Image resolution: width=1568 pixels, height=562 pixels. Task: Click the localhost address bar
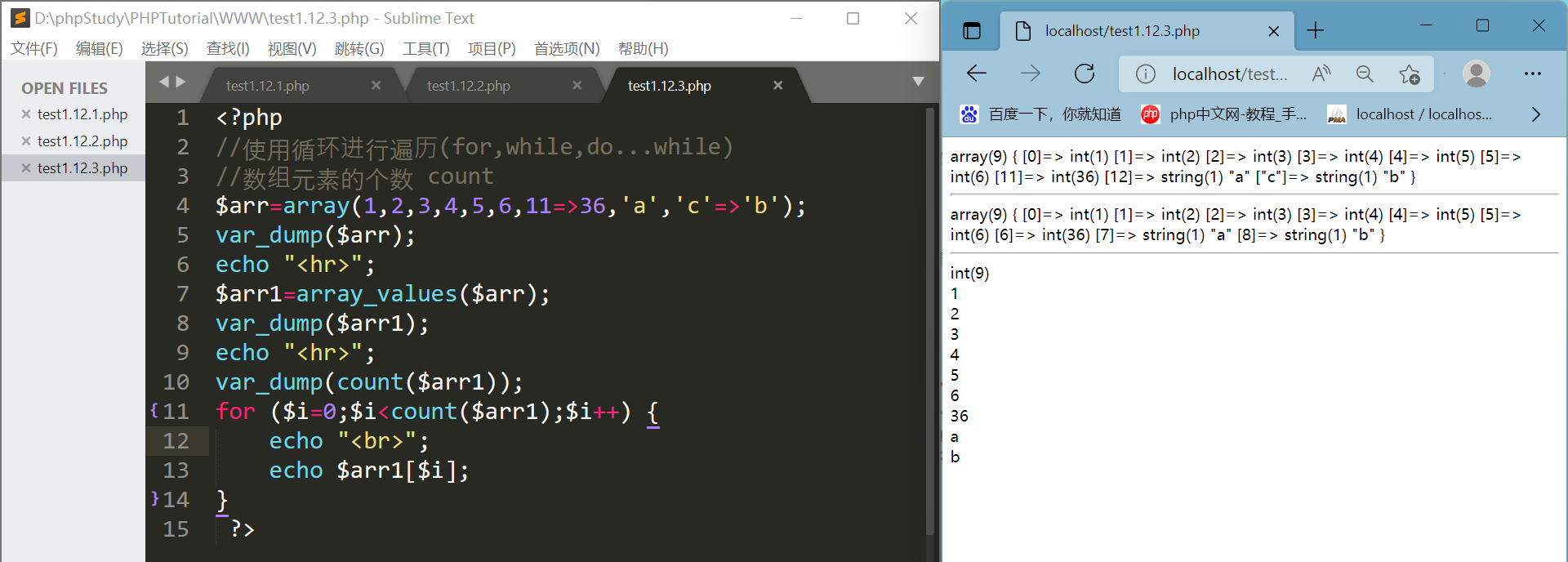1230,74
